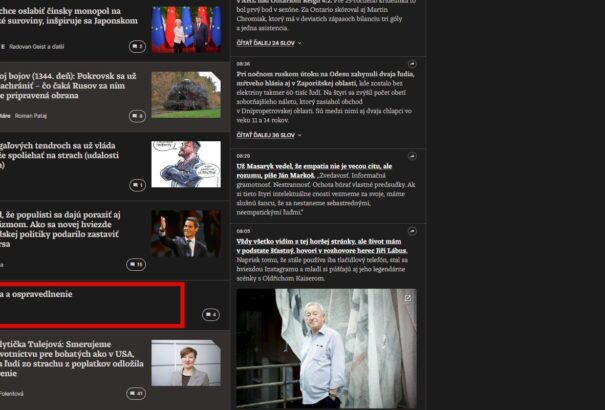Open the author link 'Radovan Geist a ďalší'
This screenshot has width=605, height=410.
(37, 47)
